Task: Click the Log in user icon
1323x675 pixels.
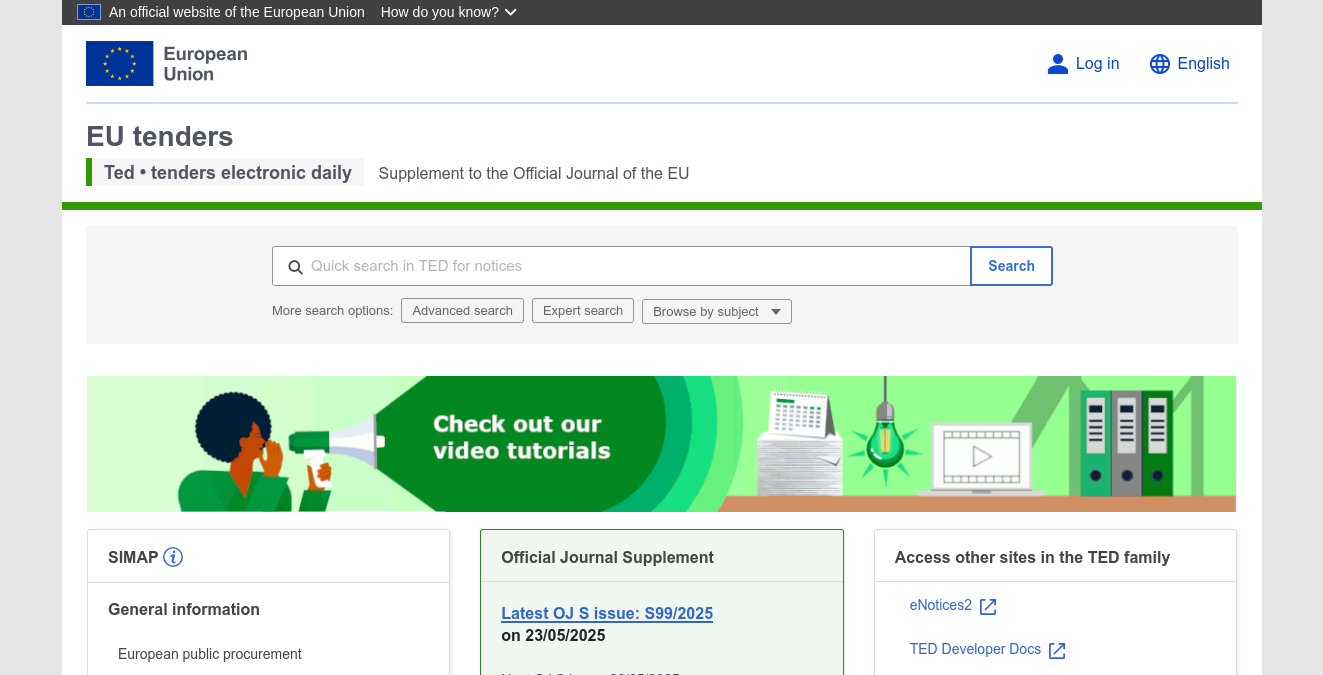Action: (1058, 64)
